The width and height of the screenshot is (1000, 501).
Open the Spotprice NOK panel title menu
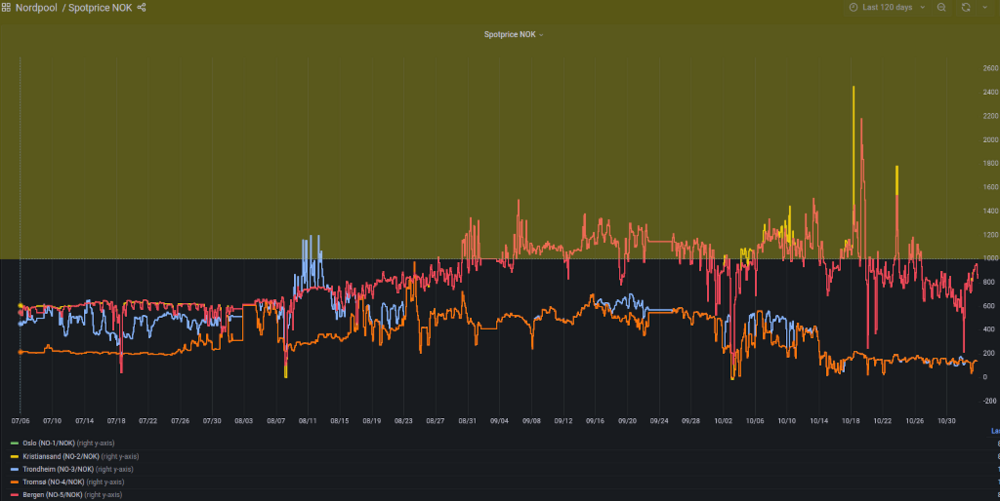(x=513, y=34)
